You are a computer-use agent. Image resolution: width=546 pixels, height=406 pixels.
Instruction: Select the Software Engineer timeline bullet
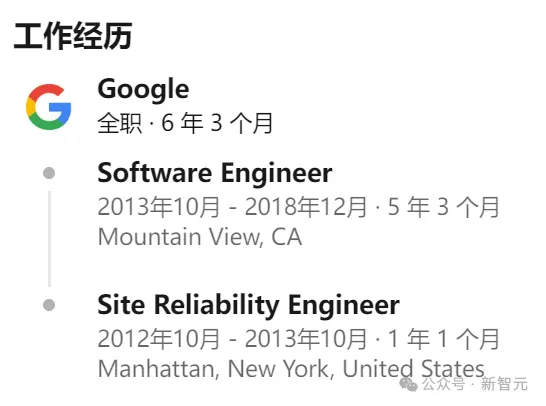49,173
